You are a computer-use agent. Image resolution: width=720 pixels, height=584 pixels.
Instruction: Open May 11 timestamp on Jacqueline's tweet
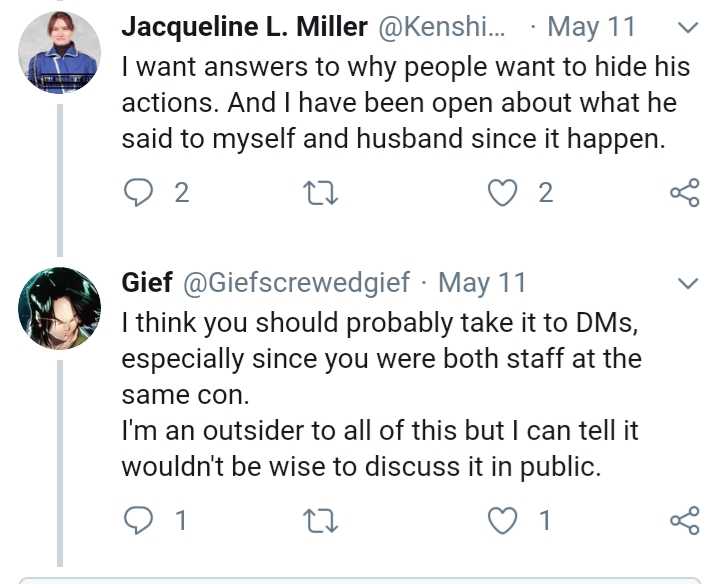point(591,27)
